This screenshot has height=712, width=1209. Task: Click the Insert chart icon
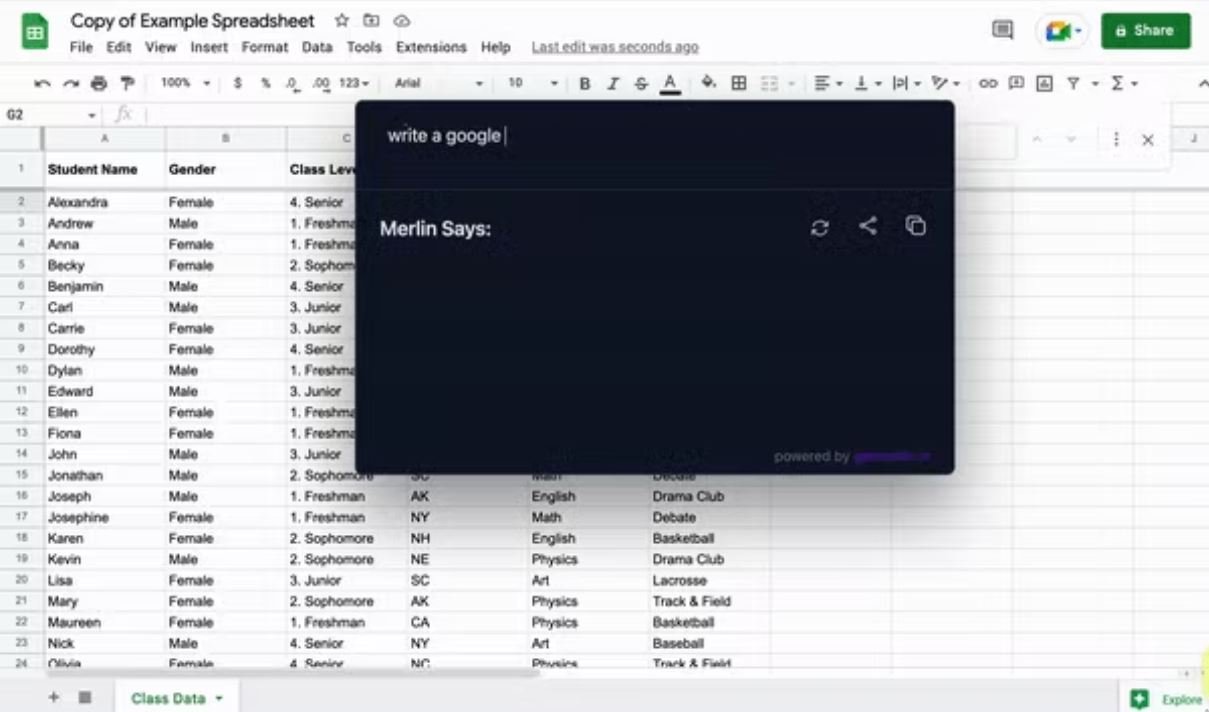[1044, 84]
